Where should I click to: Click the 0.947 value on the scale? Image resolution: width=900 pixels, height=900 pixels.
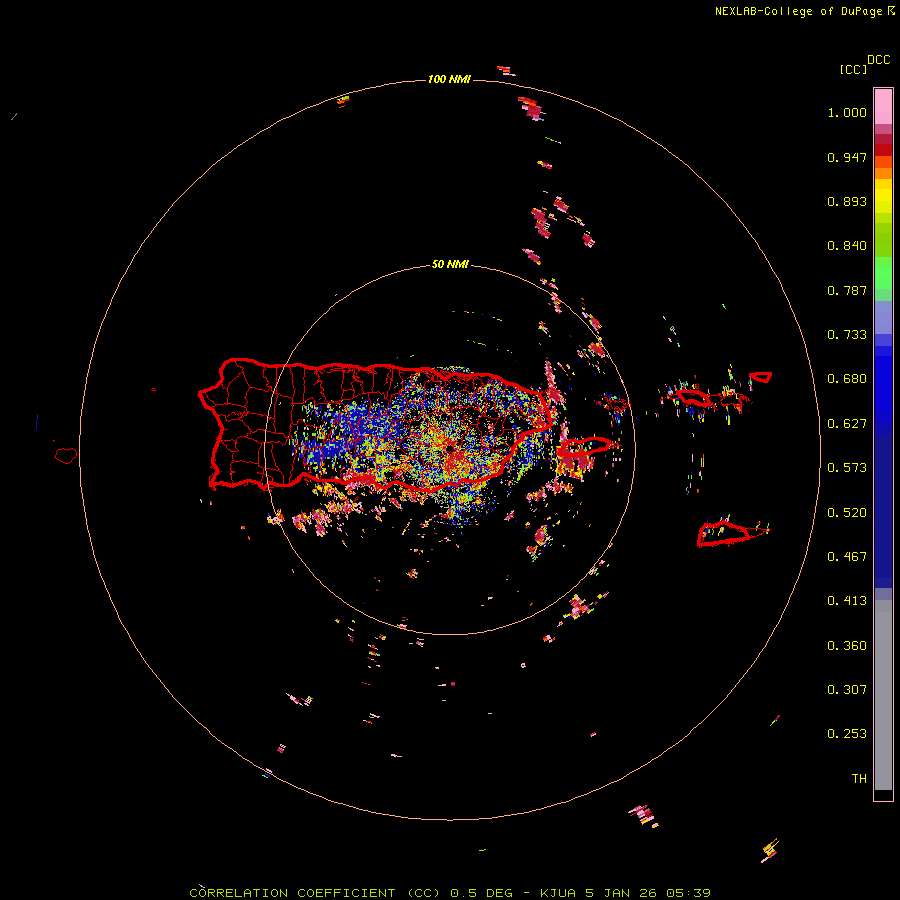pyautogui.click(x=847, y=157)
